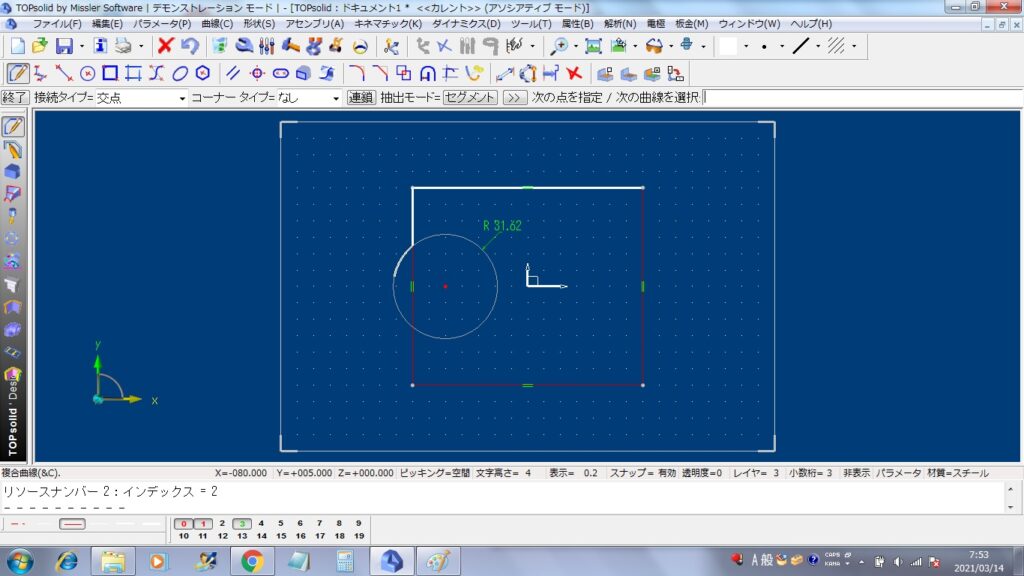Select the hexagon polygon tool
This screenshot has height=576, width=1024.
pos(203,73)
